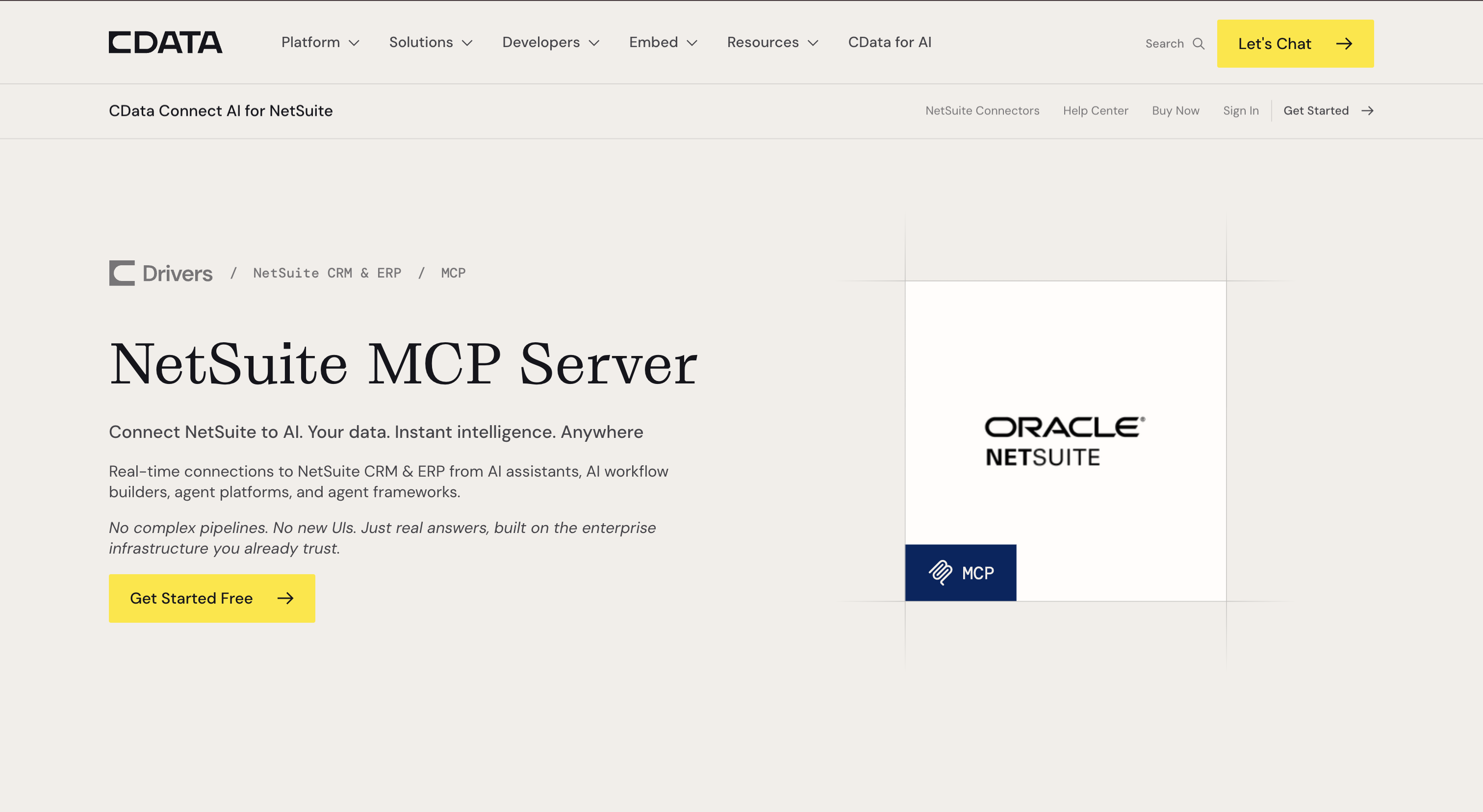Open the Help Center link
This screenshot has height=812, width=1483.
click(x=1096, y=110)
